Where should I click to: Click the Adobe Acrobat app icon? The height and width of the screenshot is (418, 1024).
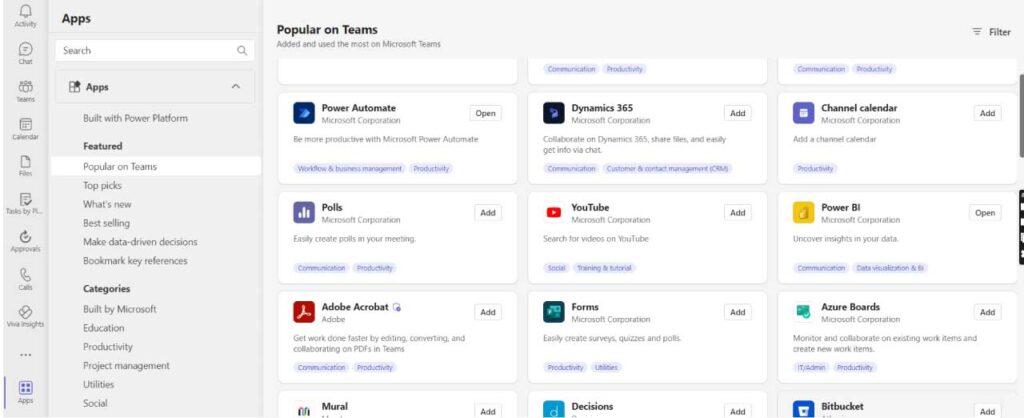click(x=304, y=312)
